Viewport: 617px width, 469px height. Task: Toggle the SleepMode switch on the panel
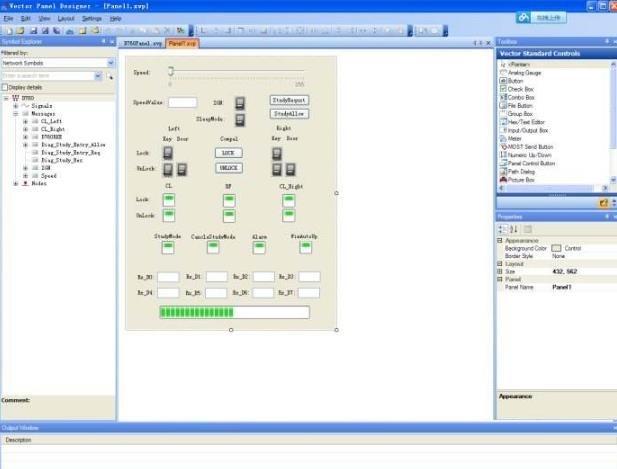240,120
